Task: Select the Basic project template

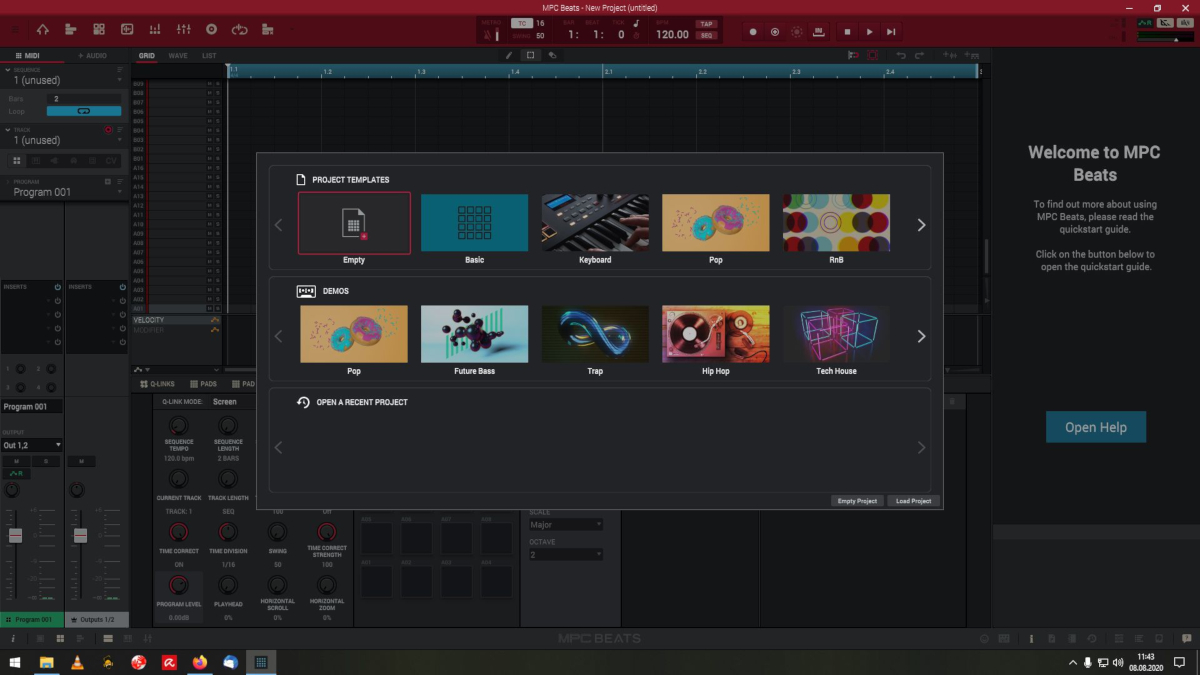Action: (474, 223)
